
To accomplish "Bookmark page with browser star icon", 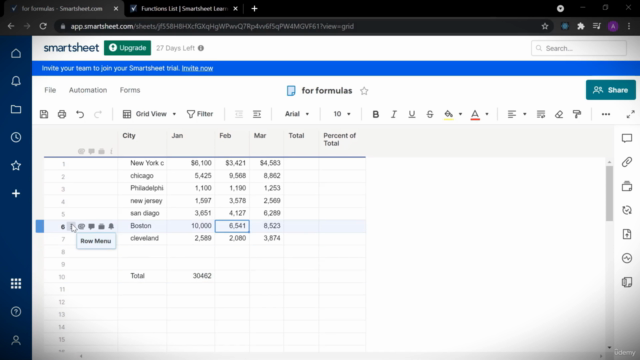I will click(545, 26).
